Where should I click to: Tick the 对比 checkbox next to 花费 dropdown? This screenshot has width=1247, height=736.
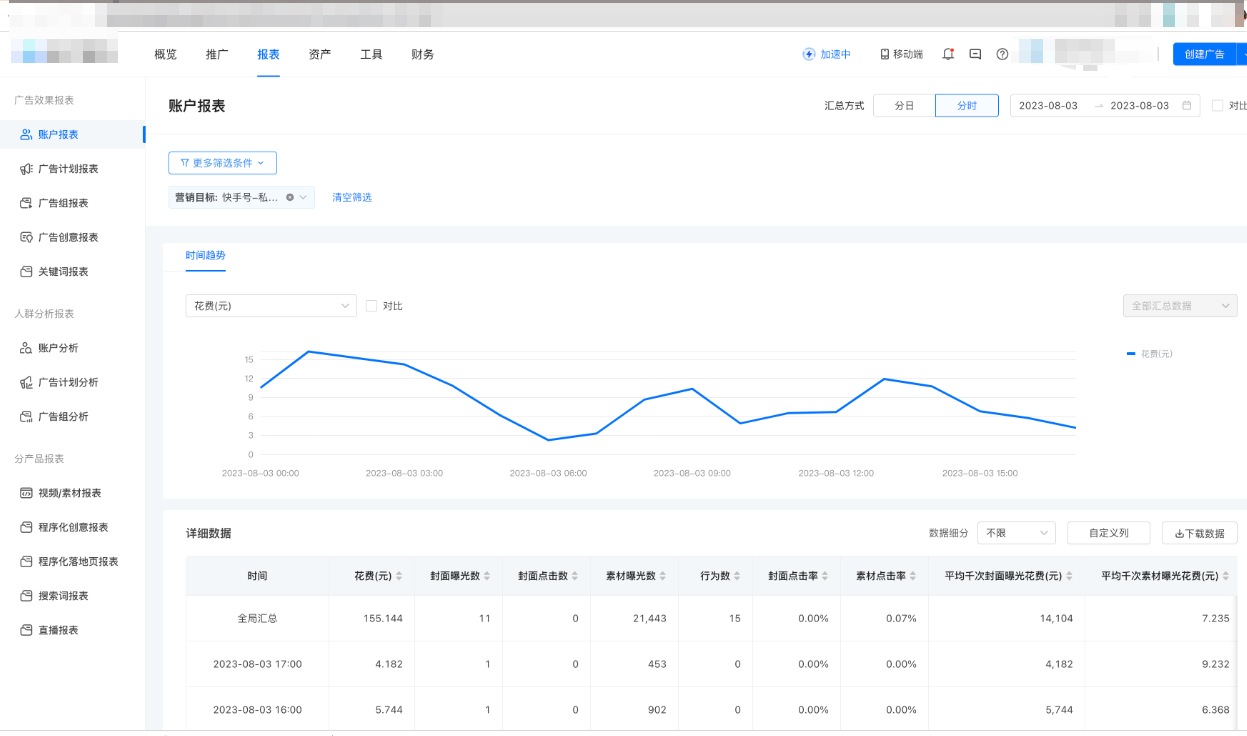tap(372, 306)
